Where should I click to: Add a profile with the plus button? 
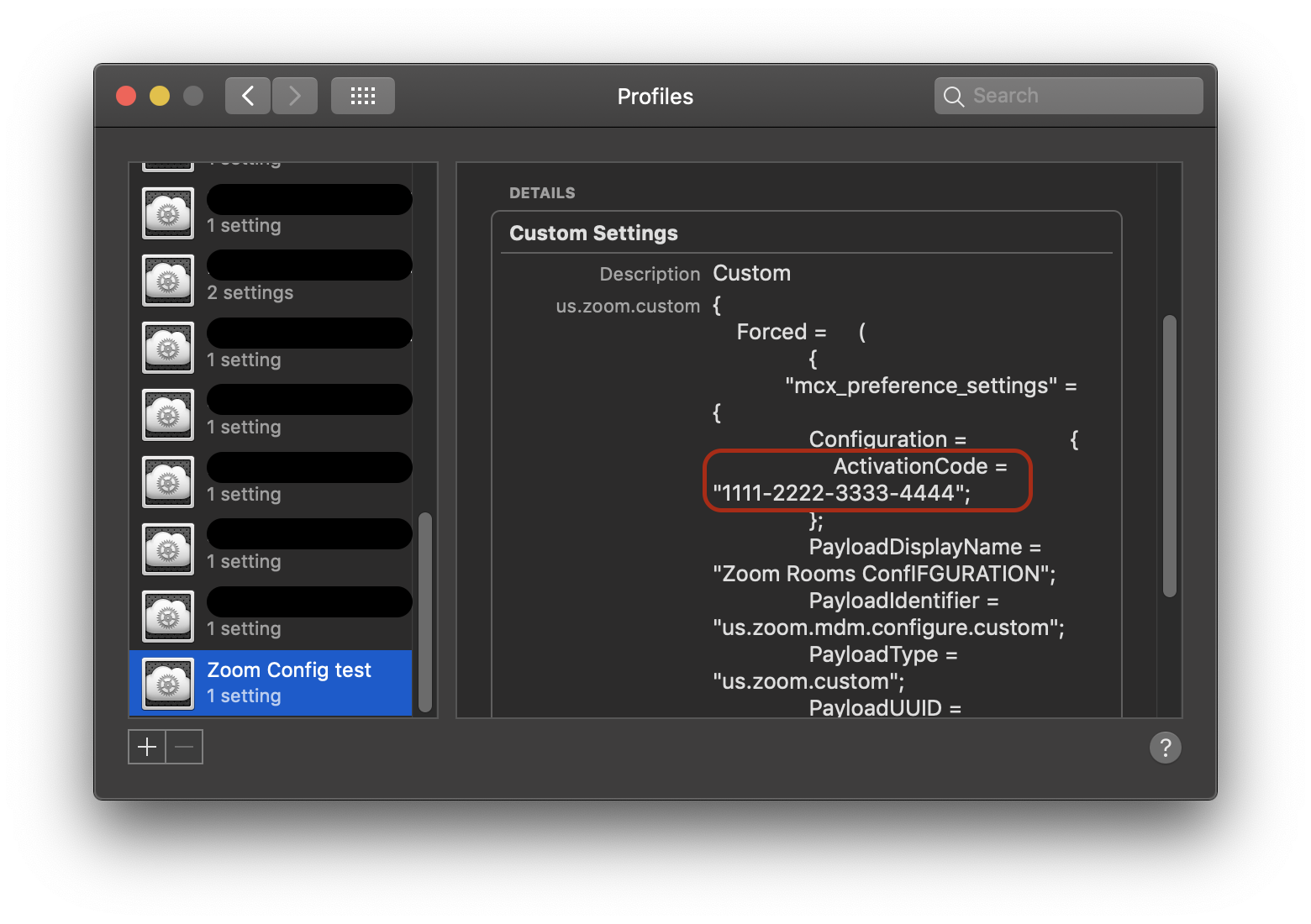[x=147, y=747]
